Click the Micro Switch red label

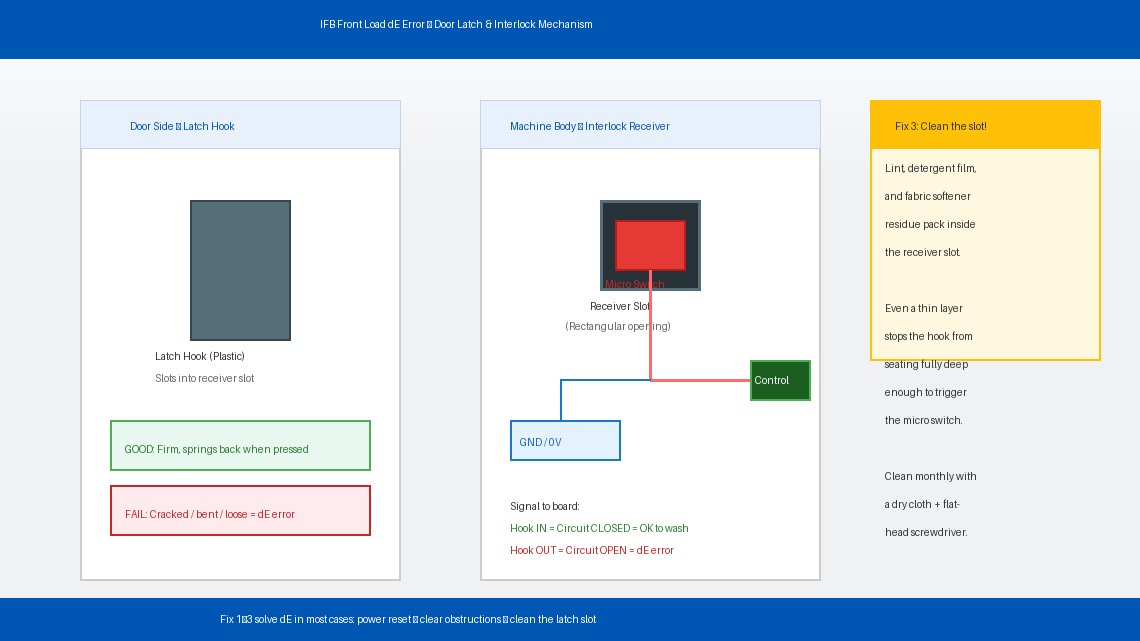coord(634,285)
